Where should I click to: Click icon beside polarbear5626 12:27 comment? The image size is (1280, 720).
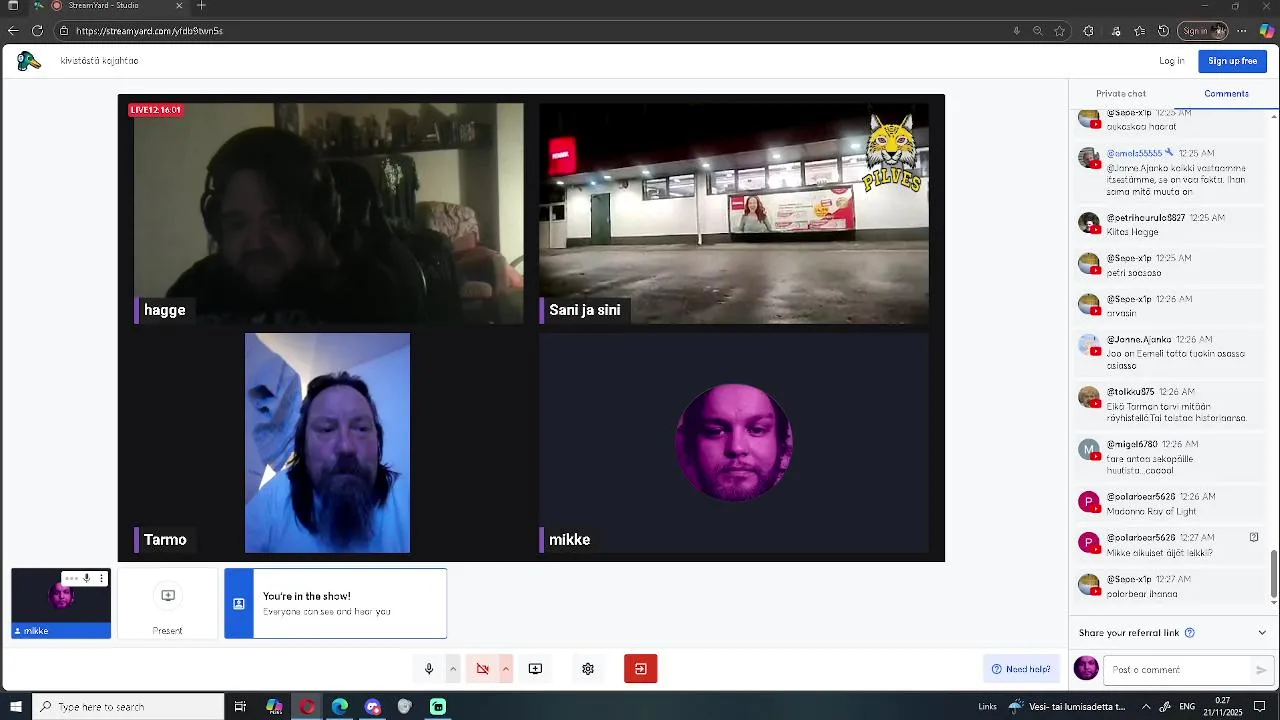(x=1254, y=537)
